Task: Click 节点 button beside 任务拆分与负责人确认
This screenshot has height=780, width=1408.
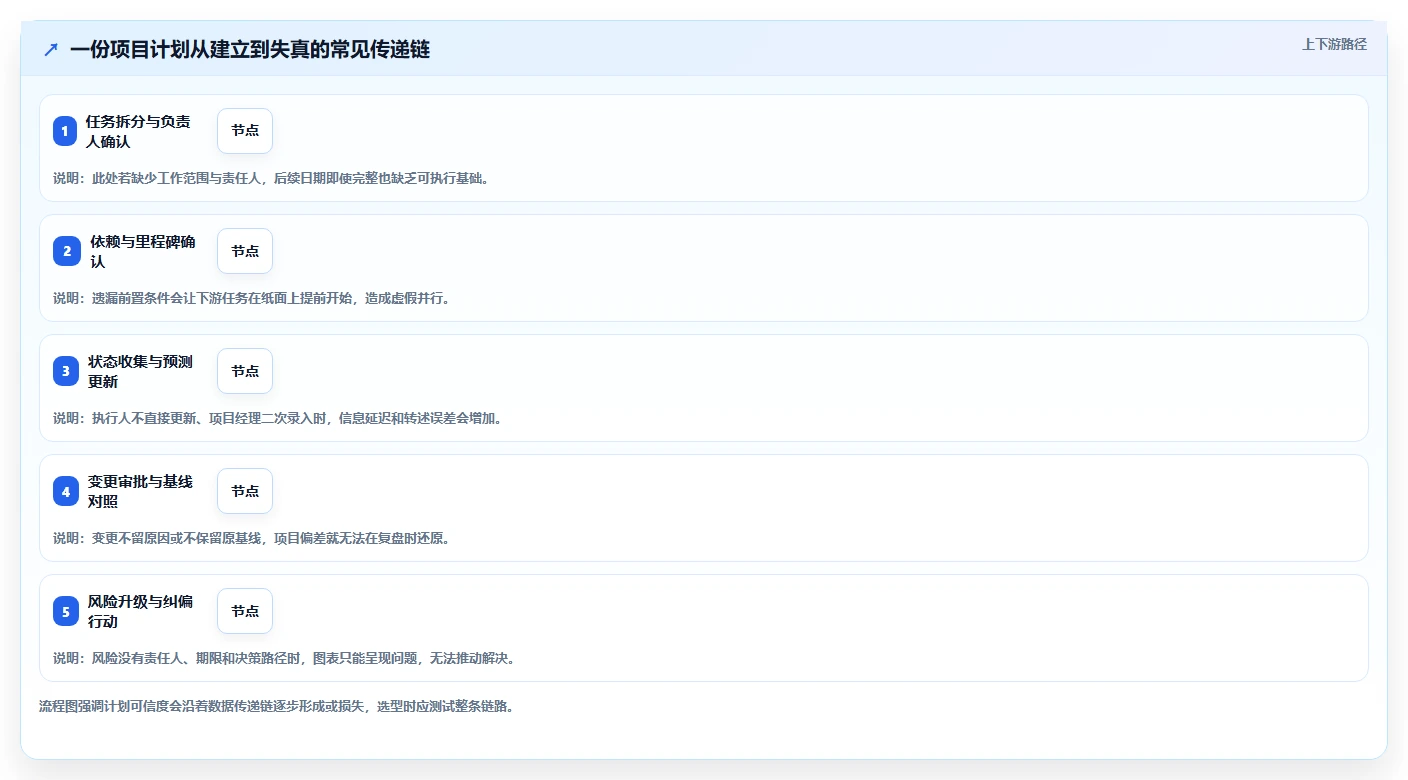Action: 245,131
